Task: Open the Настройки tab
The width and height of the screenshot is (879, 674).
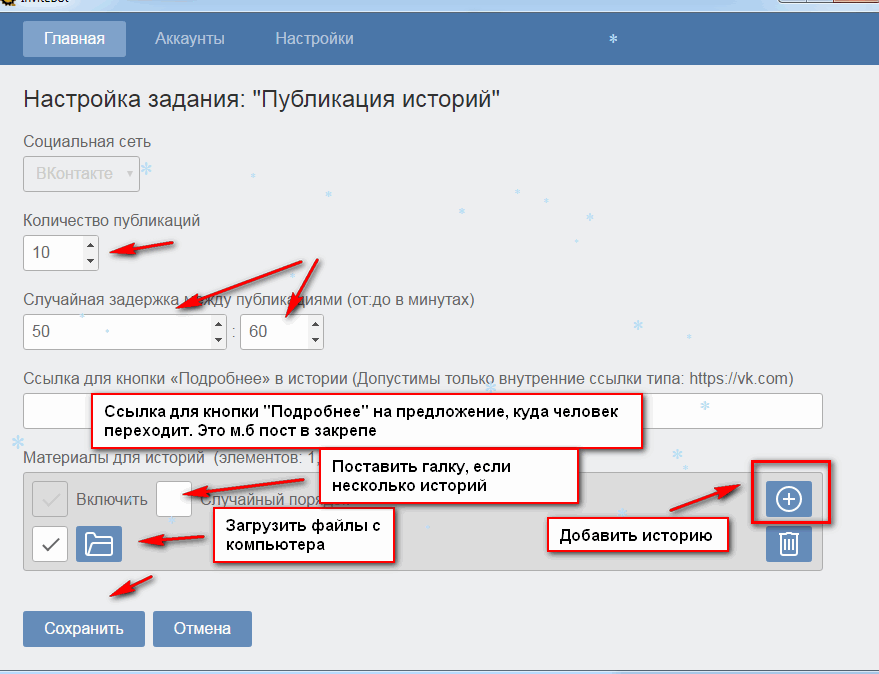Action: click(x=314, y=39)
